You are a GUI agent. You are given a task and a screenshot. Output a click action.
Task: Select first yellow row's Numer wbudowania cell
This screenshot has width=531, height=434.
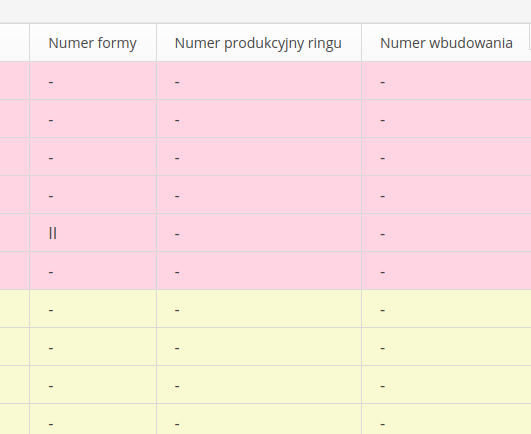[x=446, y=308]
